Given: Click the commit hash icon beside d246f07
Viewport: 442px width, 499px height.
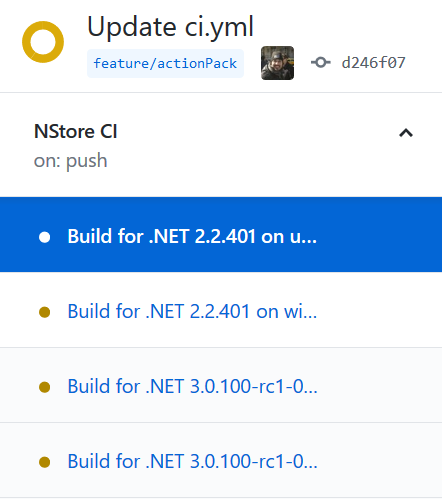Looking at the screenshot, I should tap(321, 62).
